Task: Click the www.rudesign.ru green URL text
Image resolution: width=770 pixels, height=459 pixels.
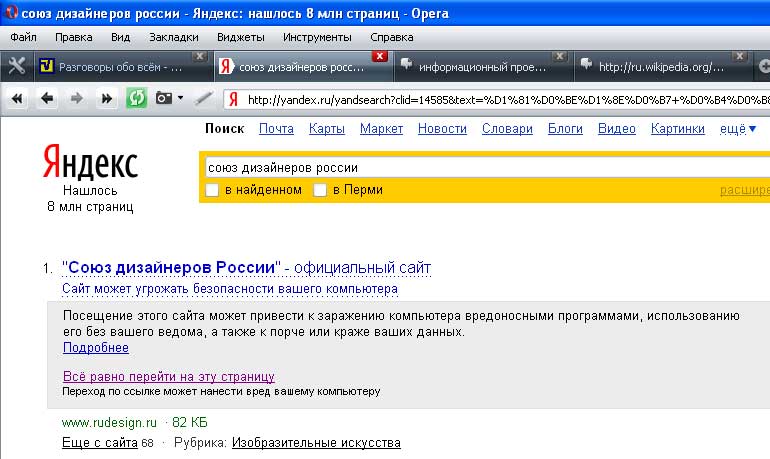Action: click(x=109, y=423)
